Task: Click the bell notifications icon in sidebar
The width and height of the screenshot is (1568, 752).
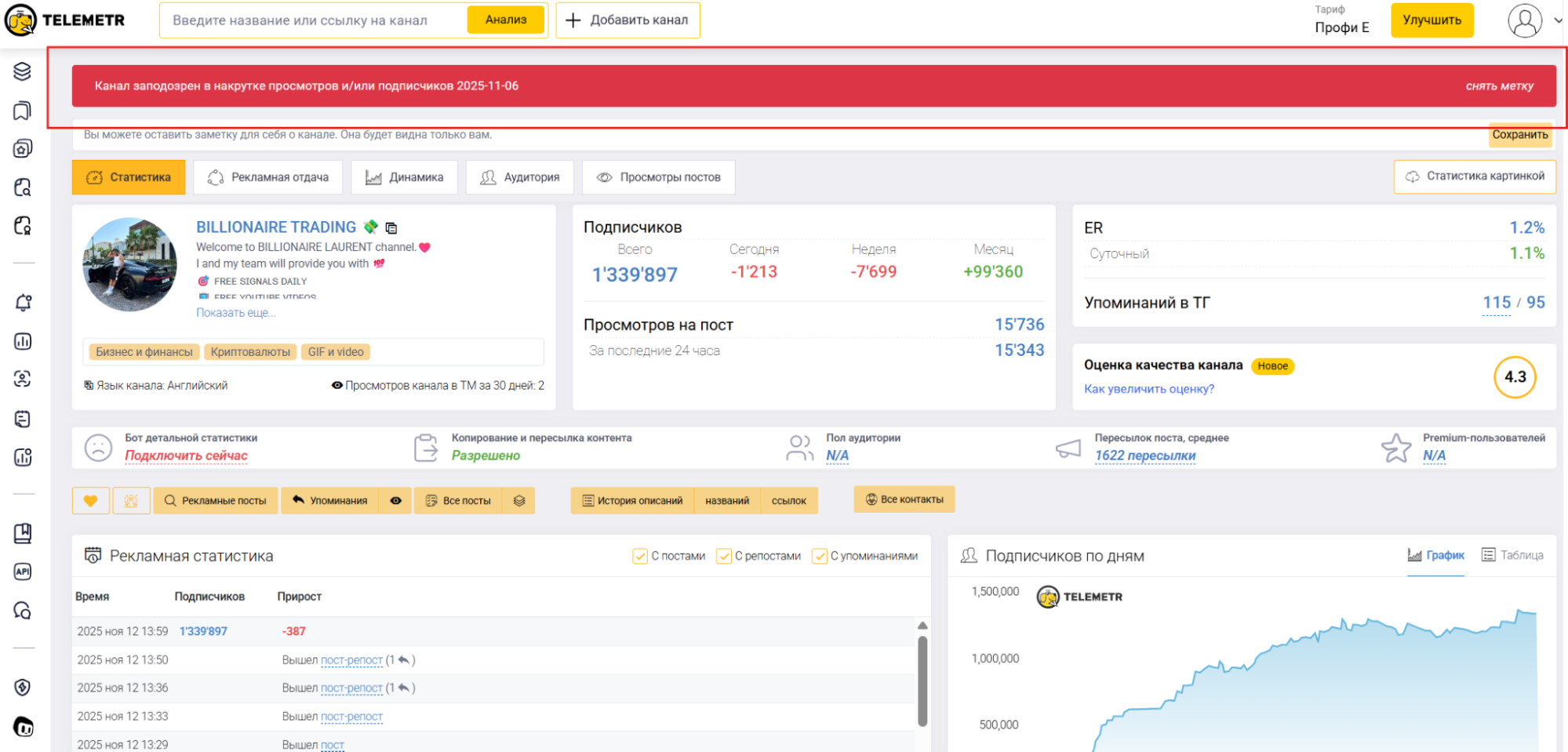Action: (x=23, y=303)
